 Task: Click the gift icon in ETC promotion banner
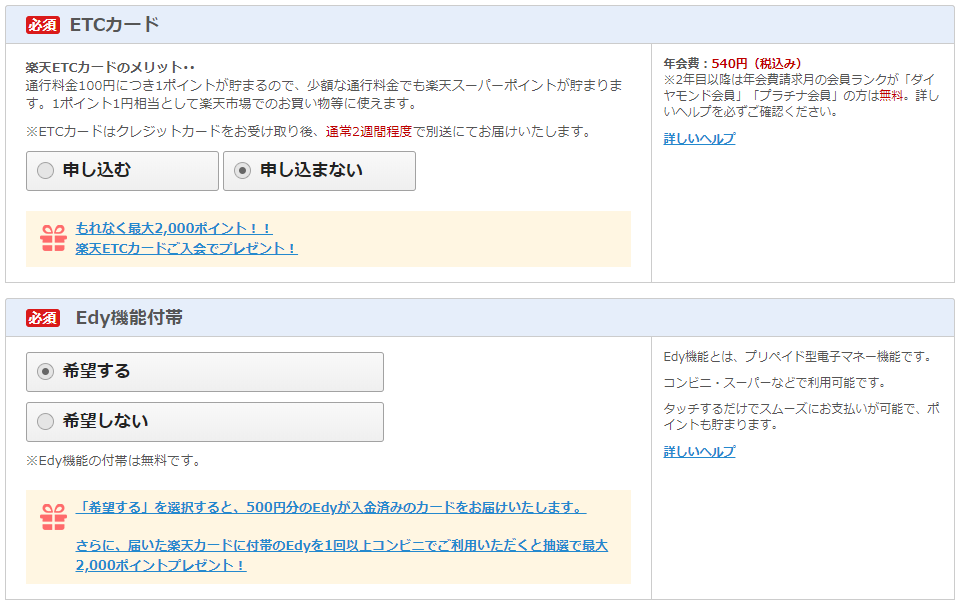tap(53, 238)
